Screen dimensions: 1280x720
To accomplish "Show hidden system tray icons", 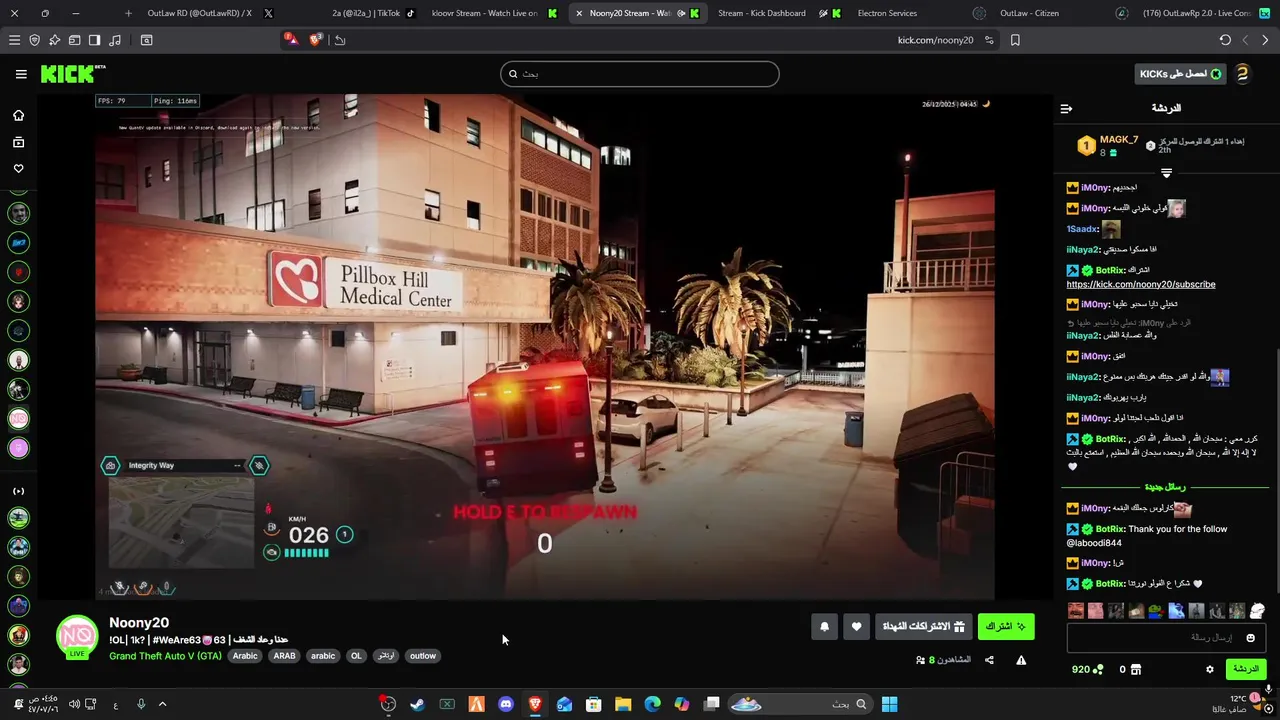I will click(162, 704).
